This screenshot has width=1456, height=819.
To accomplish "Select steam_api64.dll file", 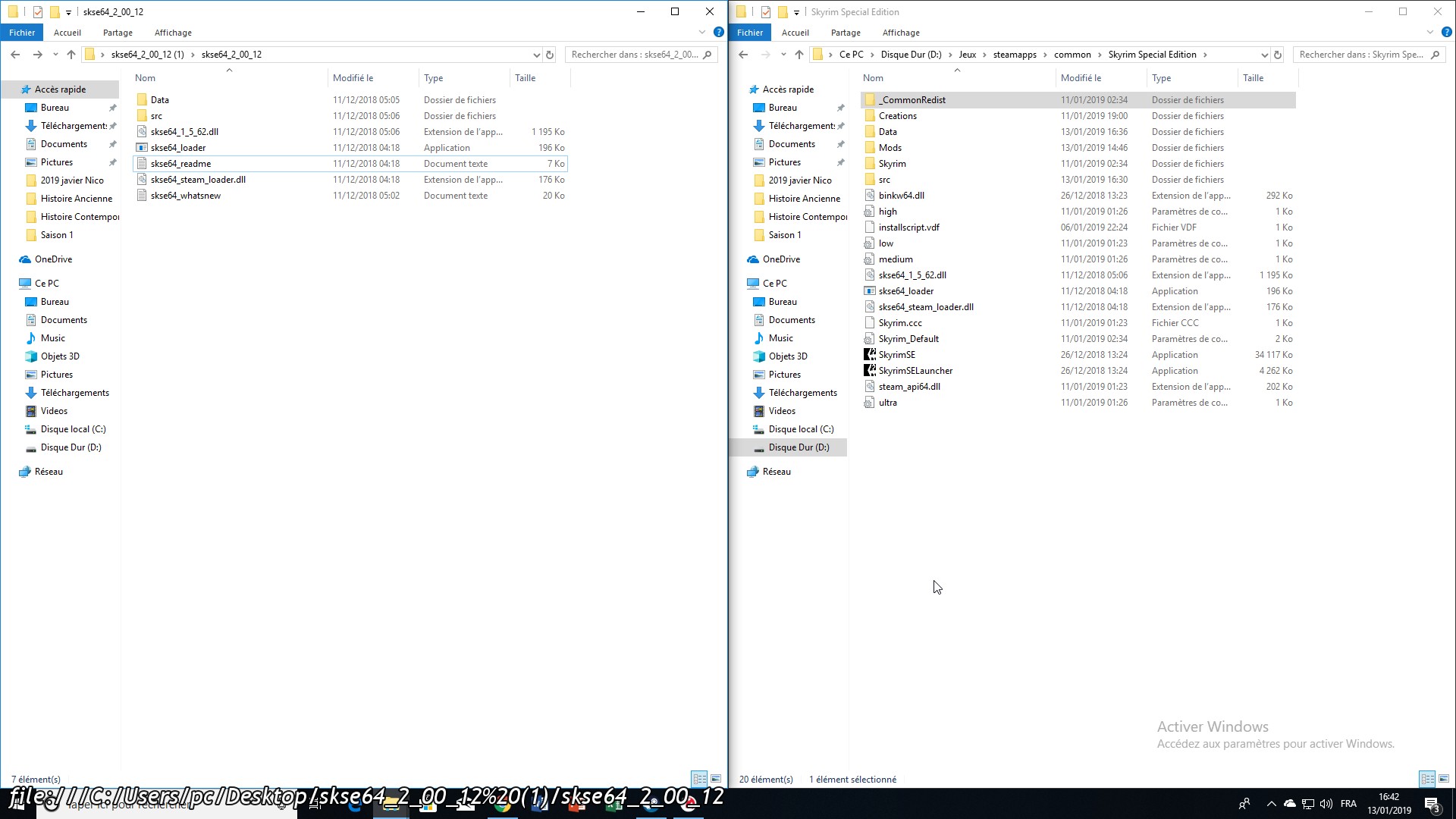I will [x=909, y=387].
